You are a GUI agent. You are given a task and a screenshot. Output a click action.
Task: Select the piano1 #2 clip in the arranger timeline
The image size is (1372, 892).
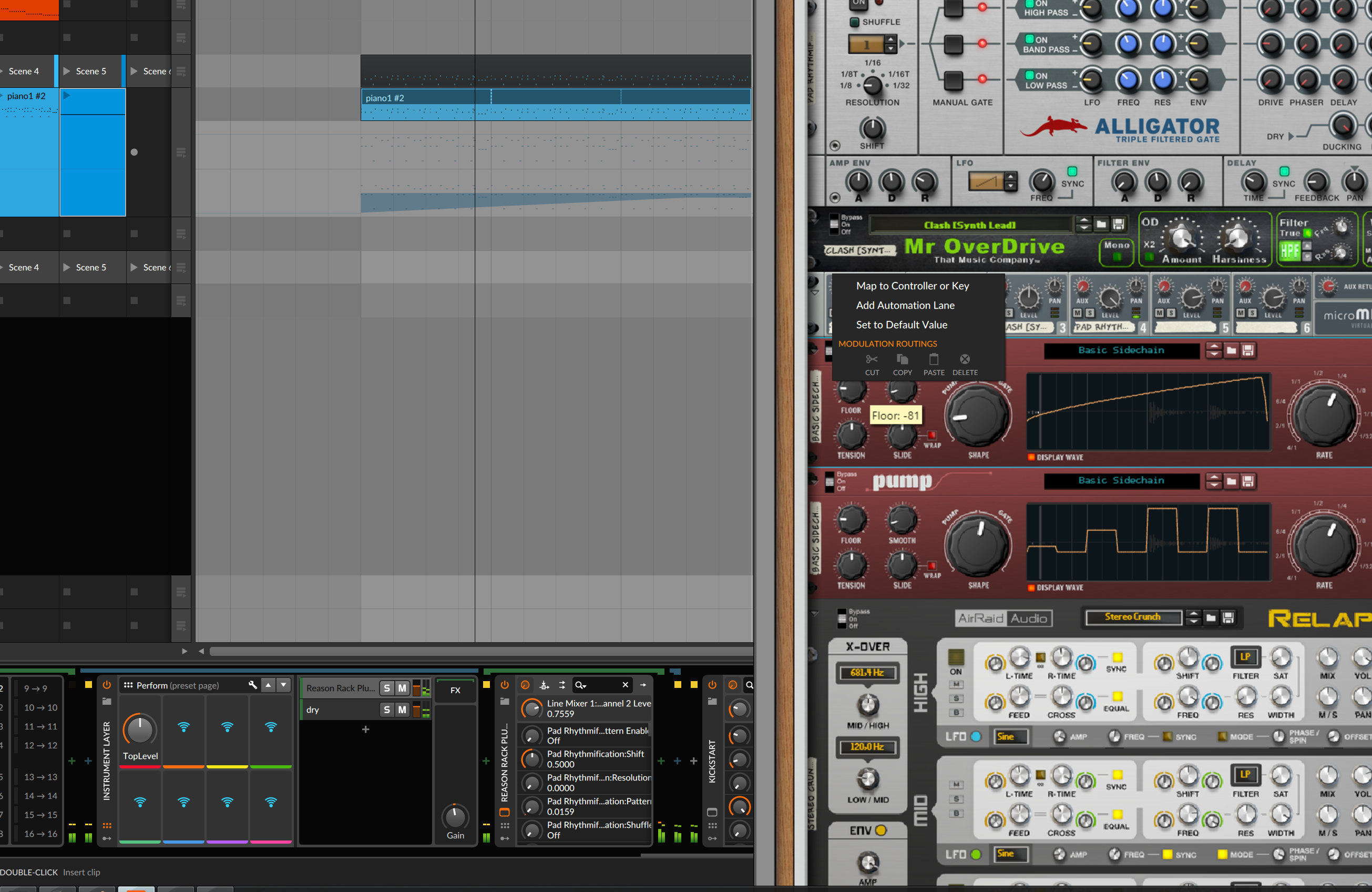[x=556, y=104]
